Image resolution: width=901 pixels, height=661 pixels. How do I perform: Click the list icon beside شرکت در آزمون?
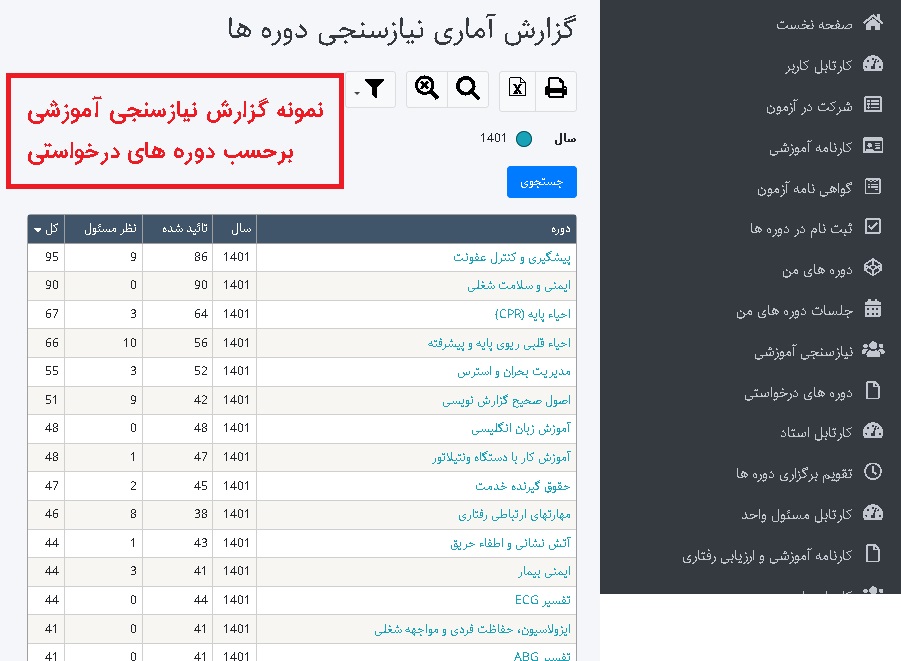point(873,105)
